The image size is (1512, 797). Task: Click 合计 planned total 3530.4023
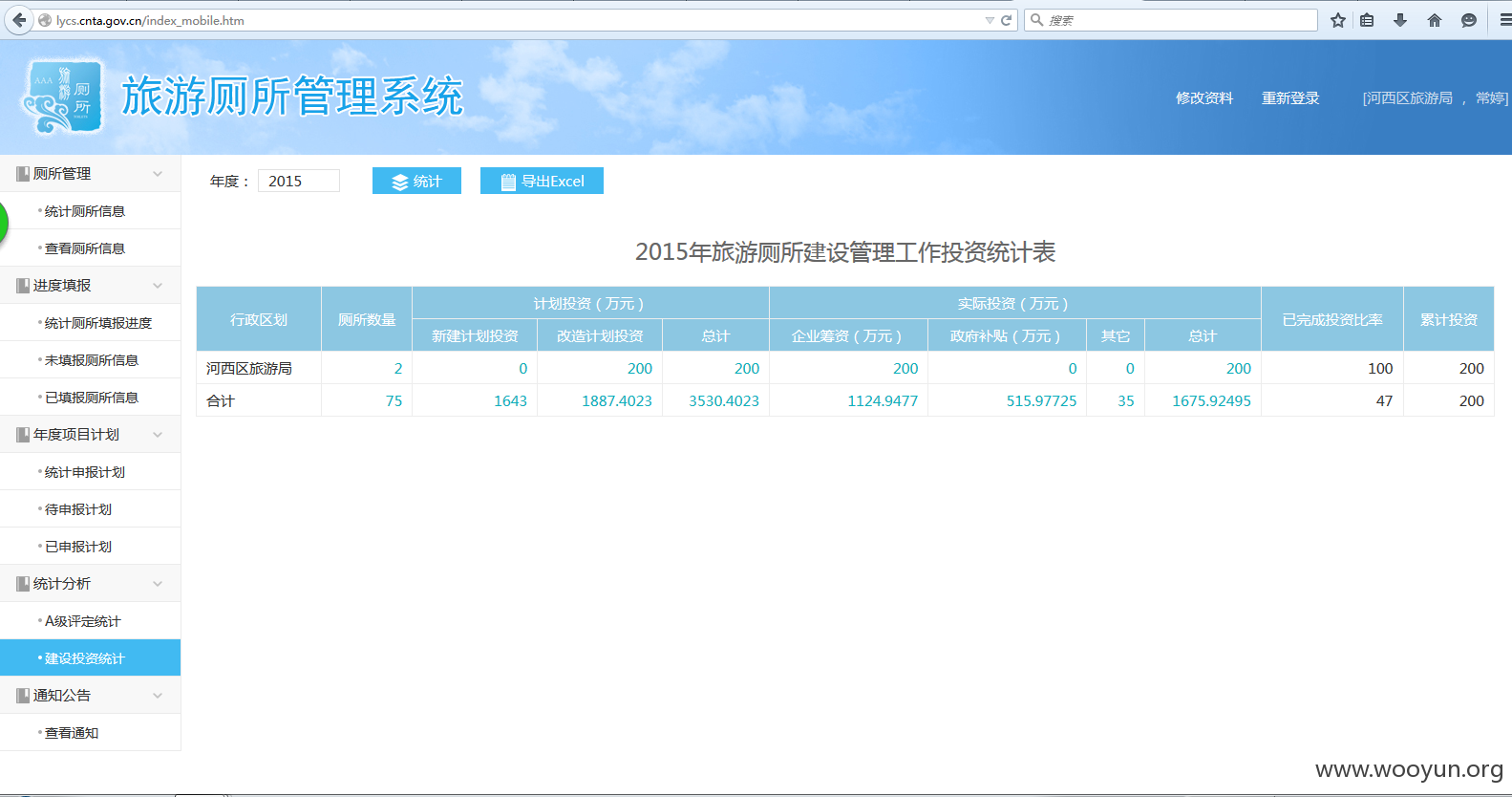point(724,401)
